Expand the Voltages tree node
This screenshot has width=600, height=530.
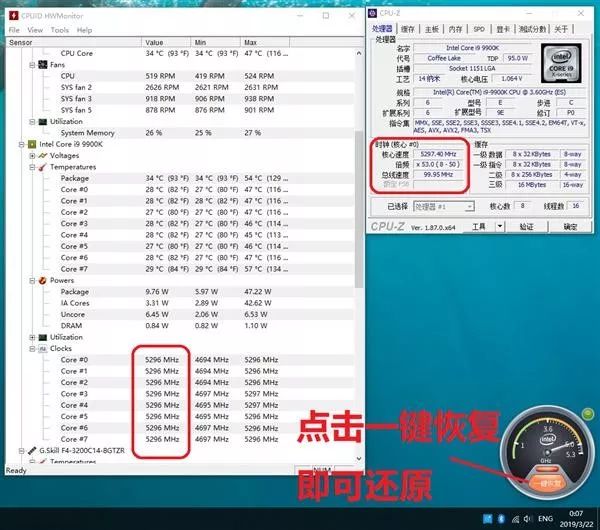33,156
